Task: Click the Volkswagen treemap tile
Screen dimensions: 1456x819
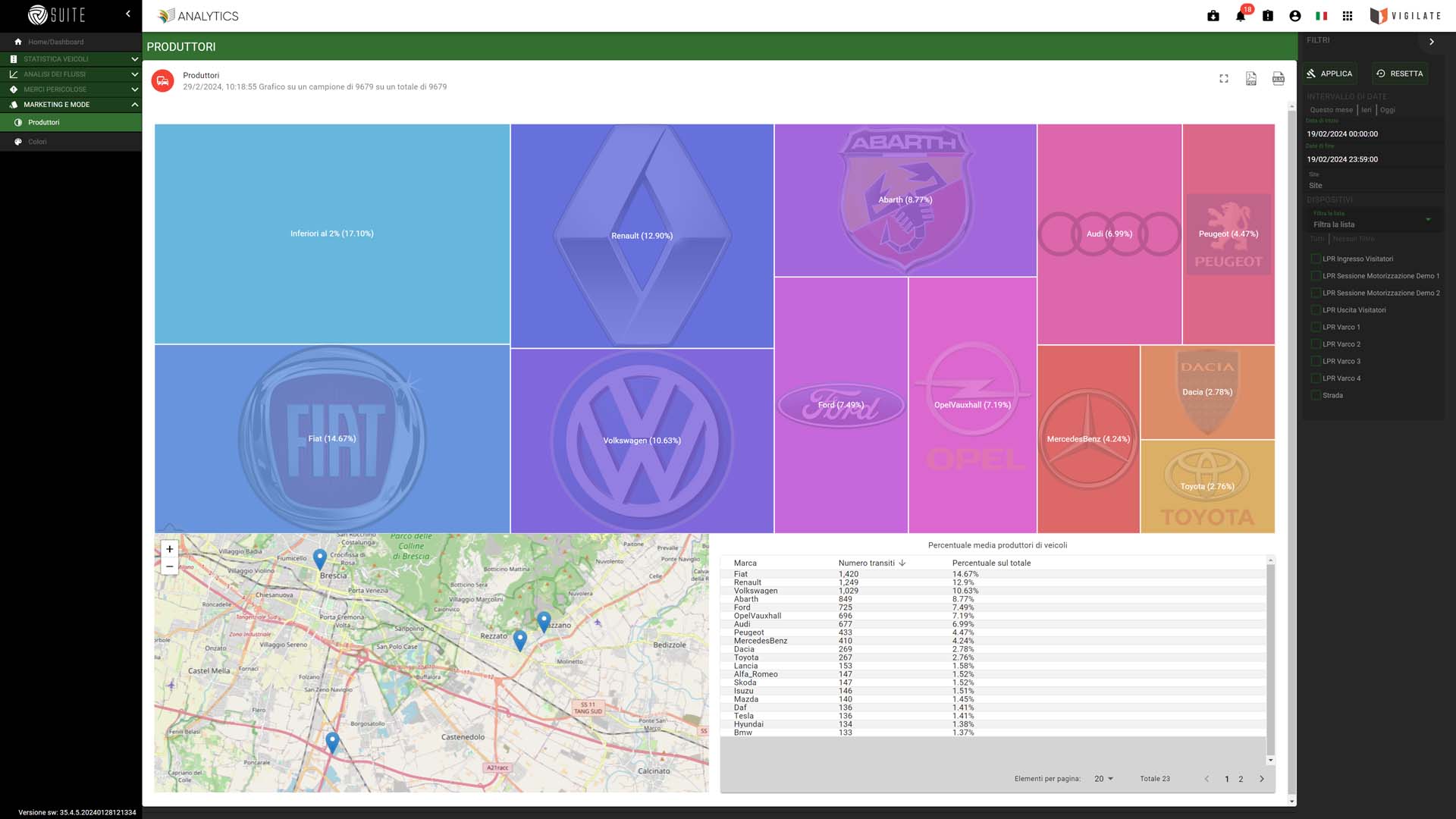Action: tap(642, 441)
